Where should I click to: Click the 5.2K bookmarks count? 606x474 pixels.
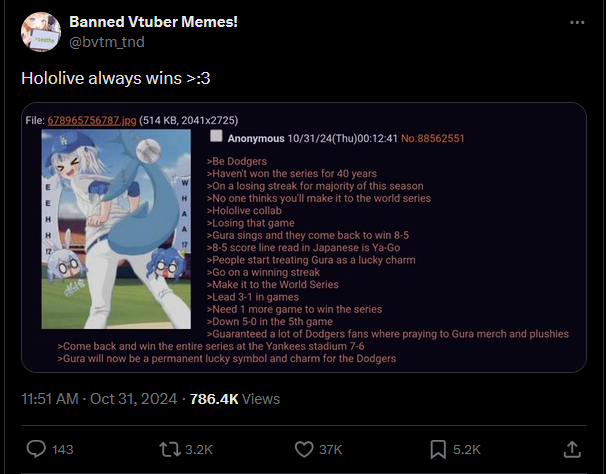(x=467, y=450)
